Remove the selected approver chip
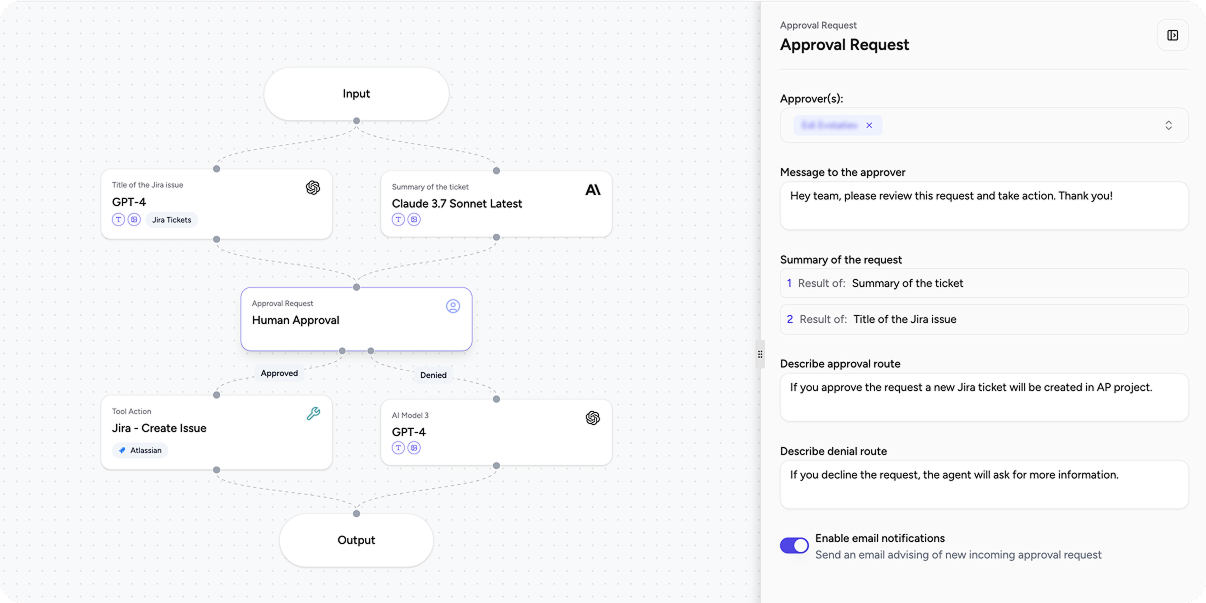This screenshot has width=1206, height=603. pos(869,125)
